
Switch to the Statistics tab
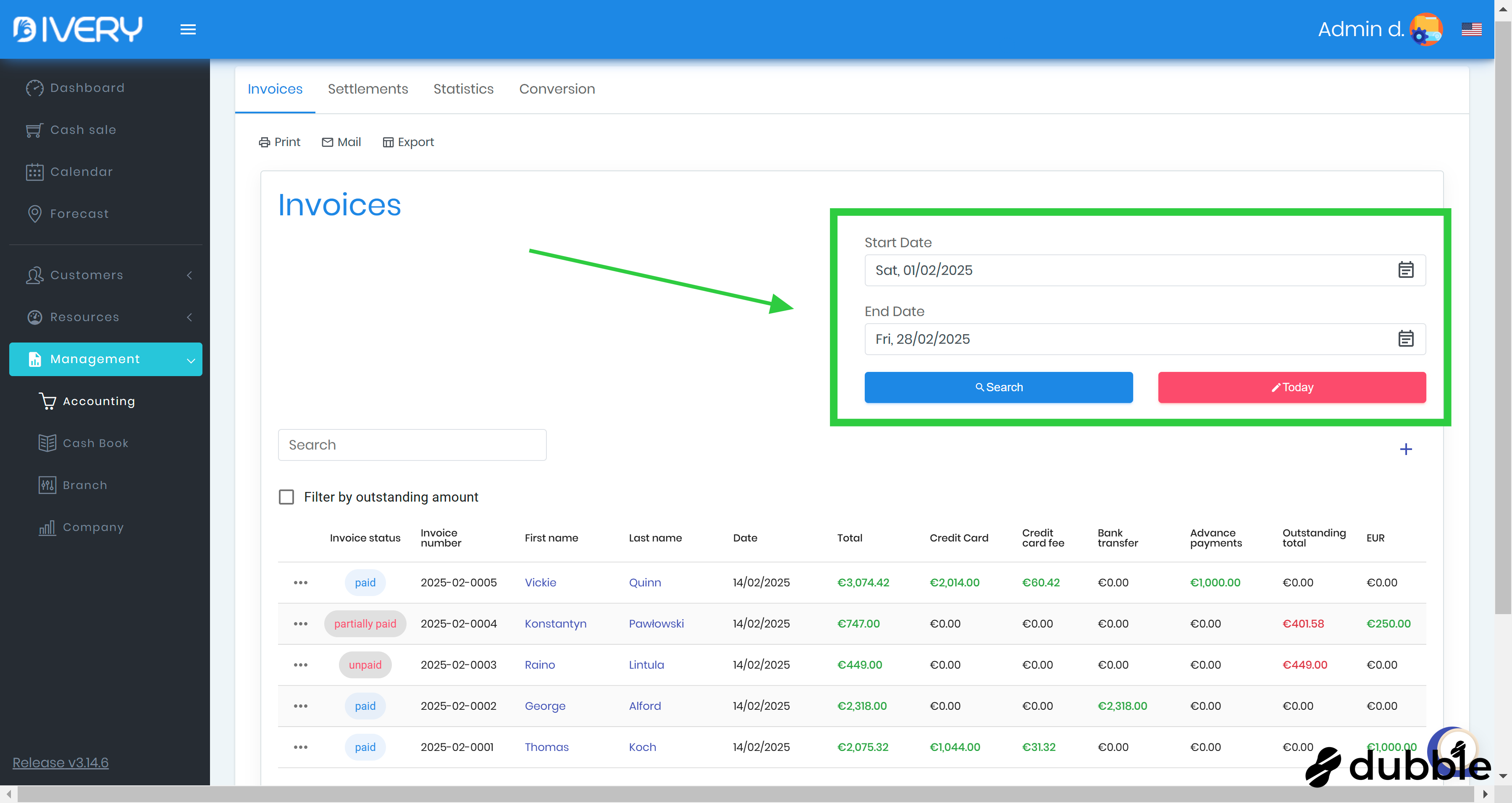pos(463,89)
